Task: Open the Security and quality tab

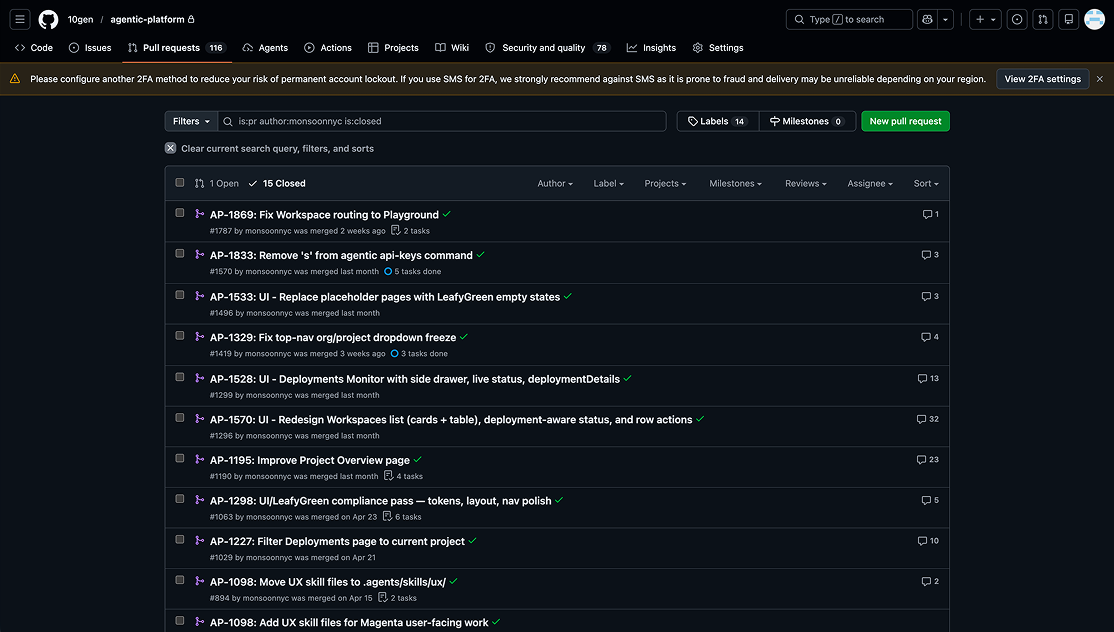Action: 547,48
